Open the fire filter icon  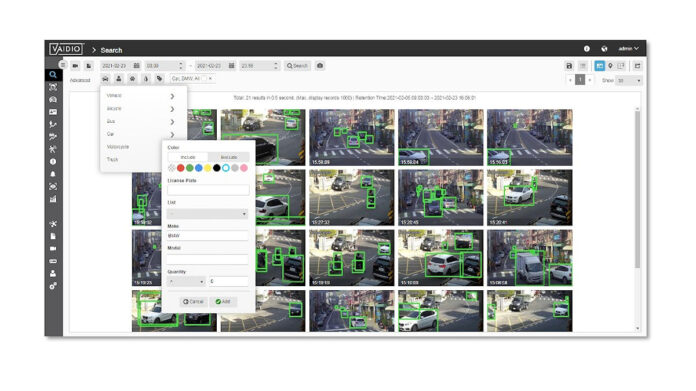coord(146,79)
